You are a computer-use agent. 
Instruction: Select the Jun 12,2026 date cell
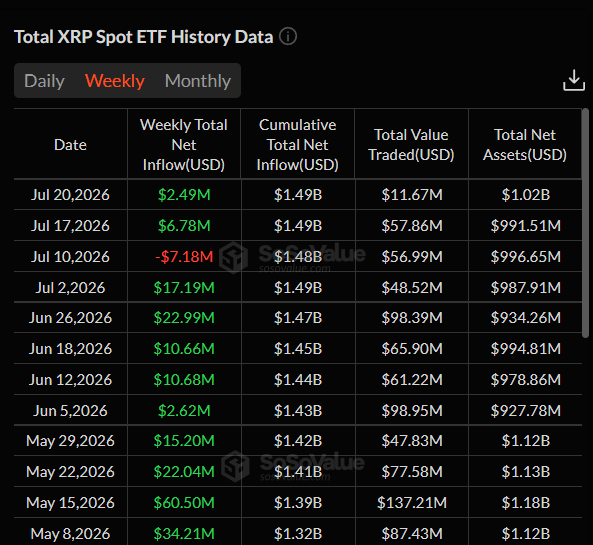[x=70, y=380]
